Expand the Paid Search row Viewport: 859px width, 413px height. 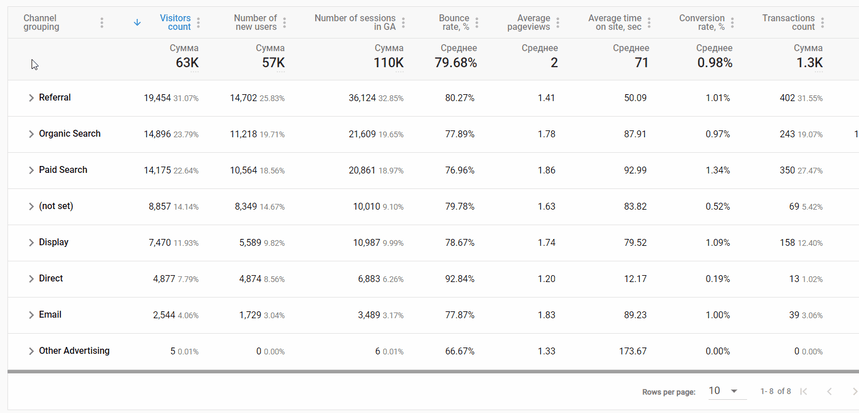click(31, 170)
